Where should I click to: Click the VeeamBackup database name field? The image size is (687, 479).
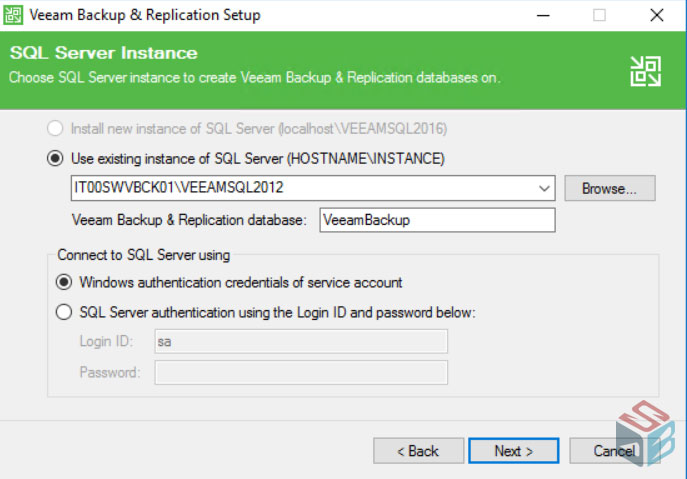point(436,220)
